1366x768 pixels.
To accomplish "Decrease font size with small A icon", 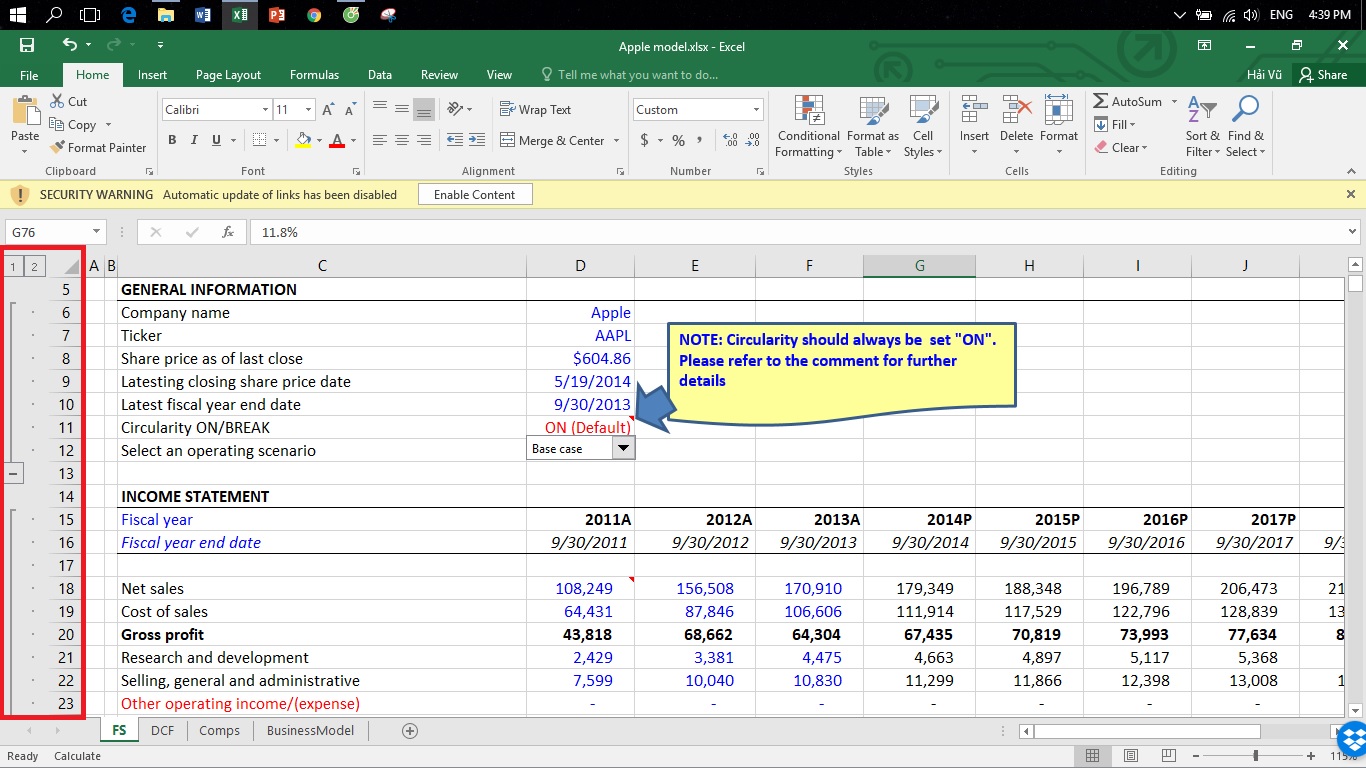I will click(x=351, y=110).
